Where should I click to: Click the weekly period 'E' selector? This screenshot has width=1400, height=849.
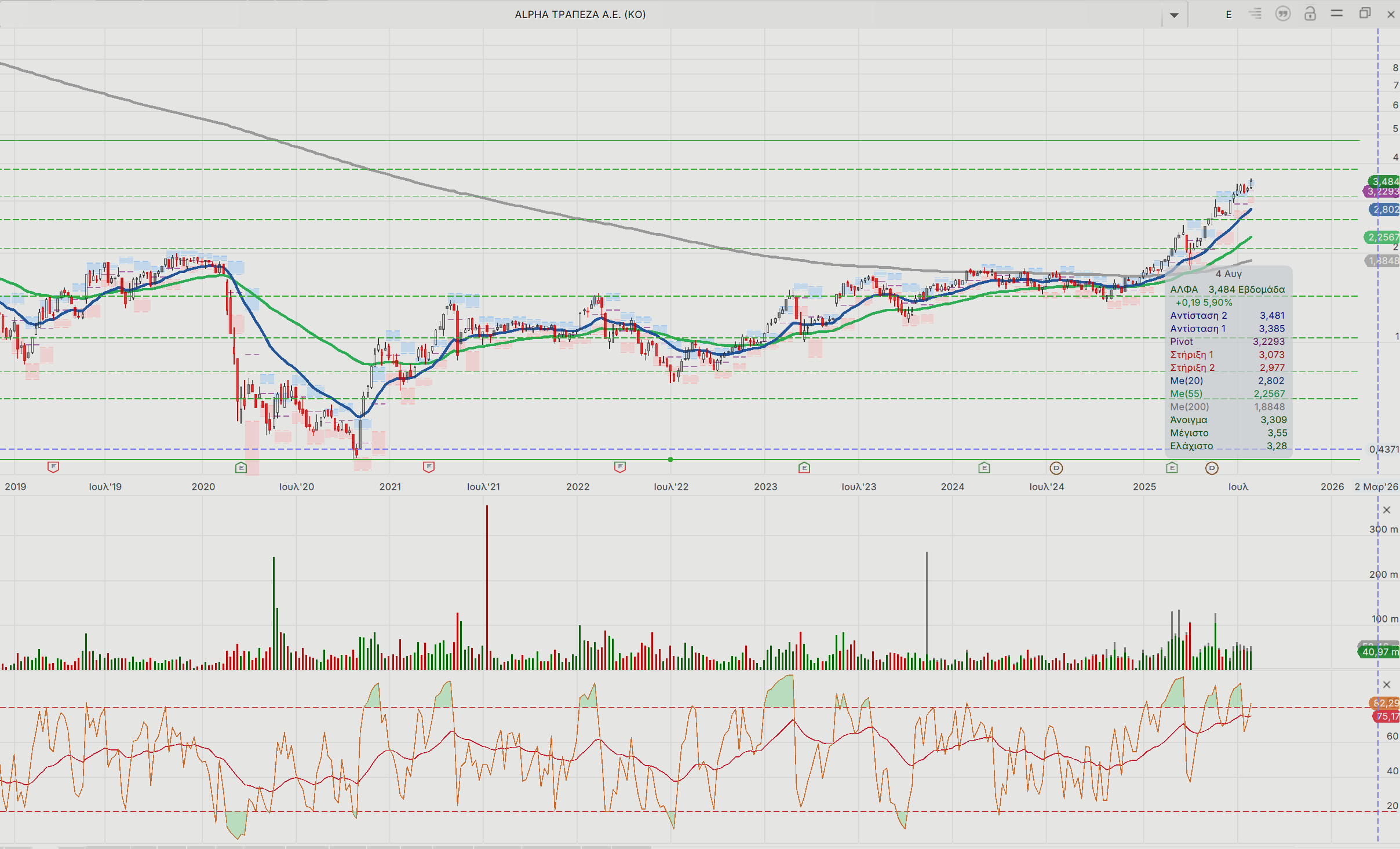[x=1228, y=14]
